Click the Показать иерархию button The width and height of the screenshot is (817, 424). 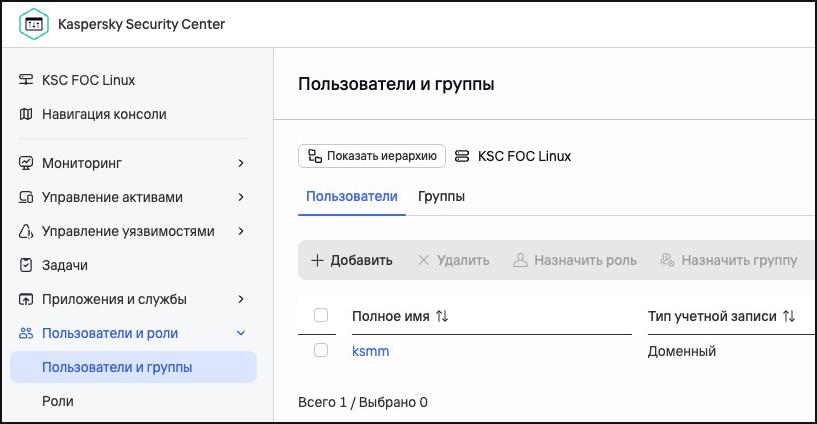pos(372,156)
